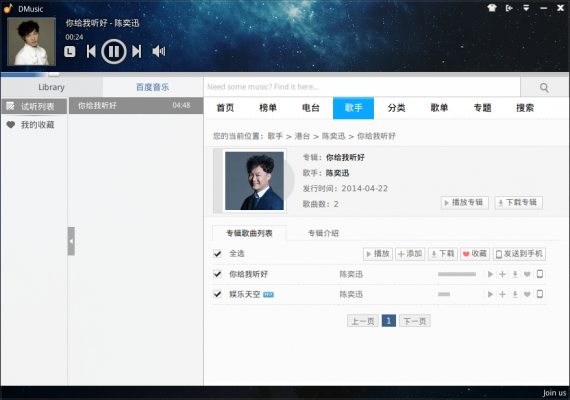Favorite 你给我听好 row heart icon

527,274
